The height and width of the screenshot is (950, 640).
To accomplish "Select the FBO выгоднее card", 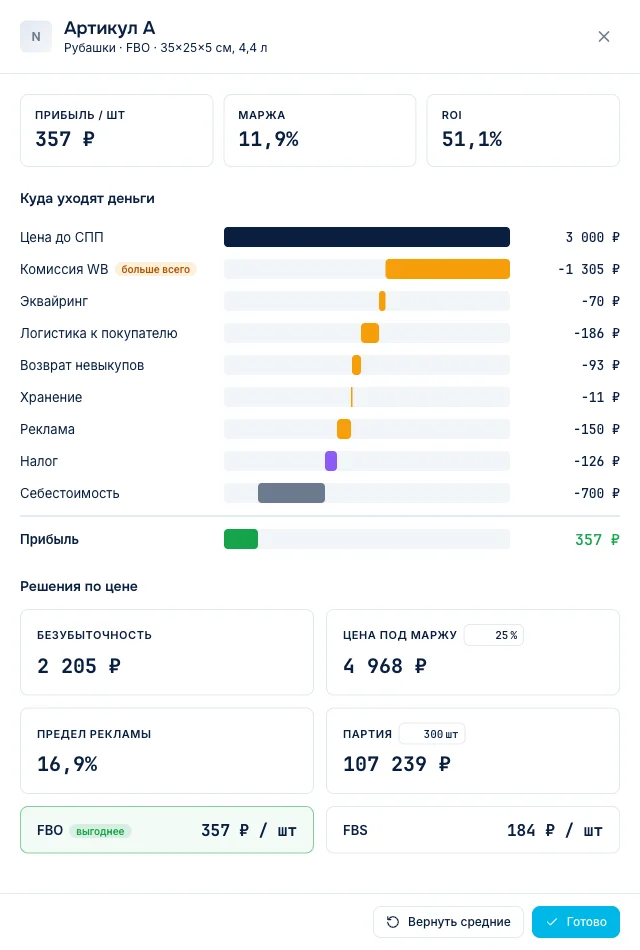I will tap(167, 829).
